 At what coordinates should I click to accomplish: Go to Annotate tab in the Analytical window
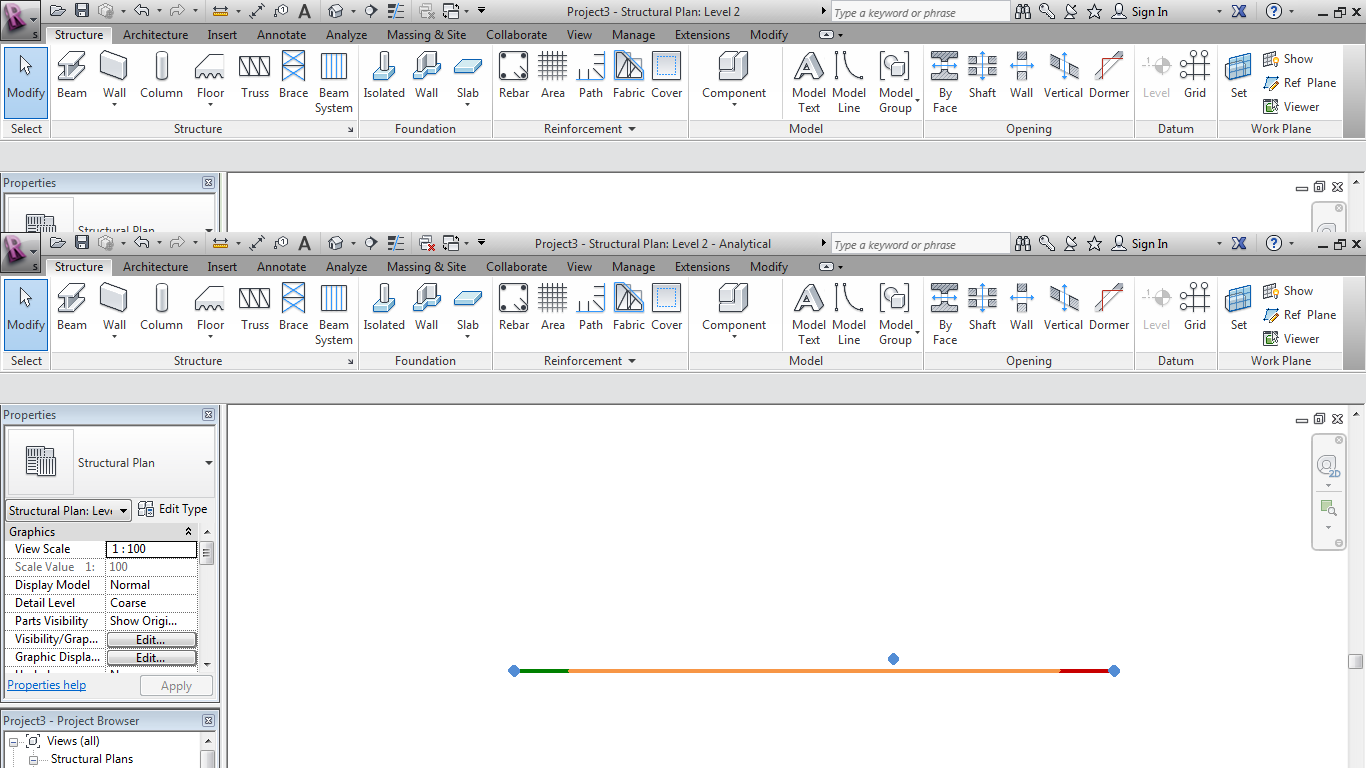pyautogui.click(x=281, y=267)
